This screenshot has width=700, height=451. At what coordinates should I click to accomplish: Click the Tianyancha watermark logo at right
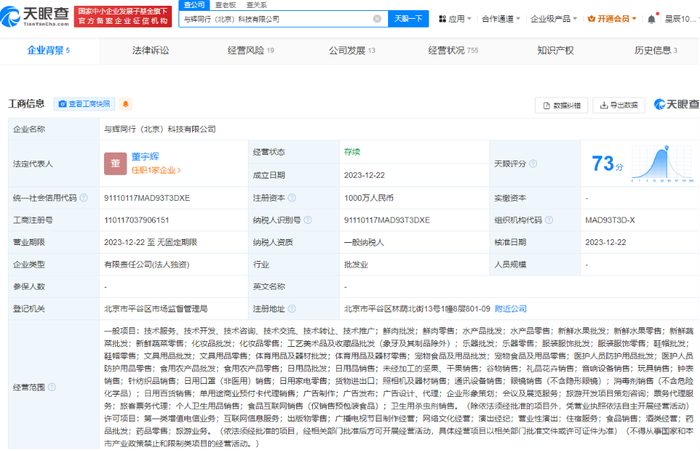point(676,104)
